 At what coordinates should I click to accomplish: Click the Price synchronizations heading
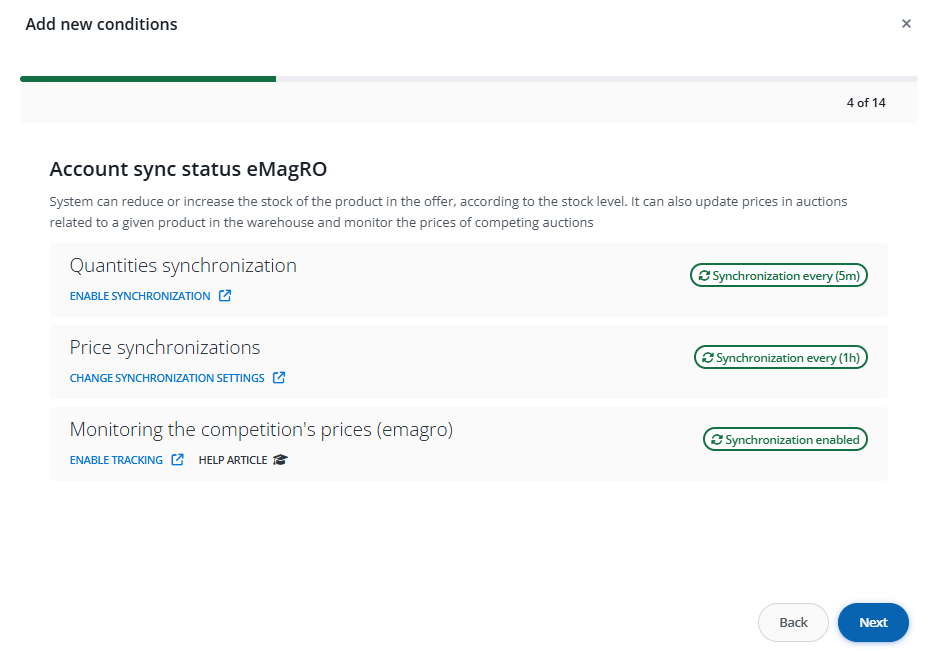click(x=165, y=348)
